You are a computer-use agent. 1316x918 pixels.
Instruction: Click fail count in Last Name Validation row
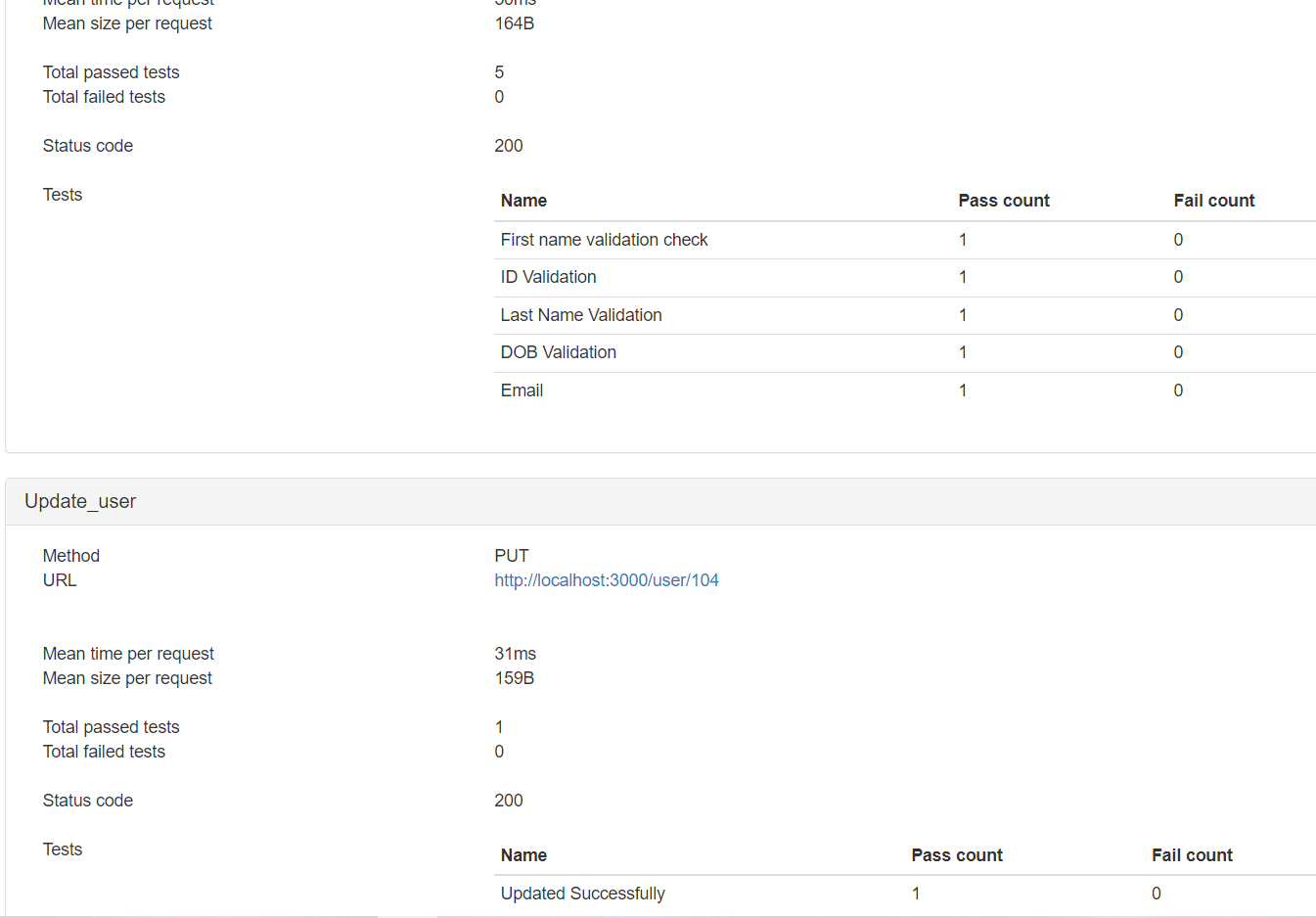point(1178,315)
